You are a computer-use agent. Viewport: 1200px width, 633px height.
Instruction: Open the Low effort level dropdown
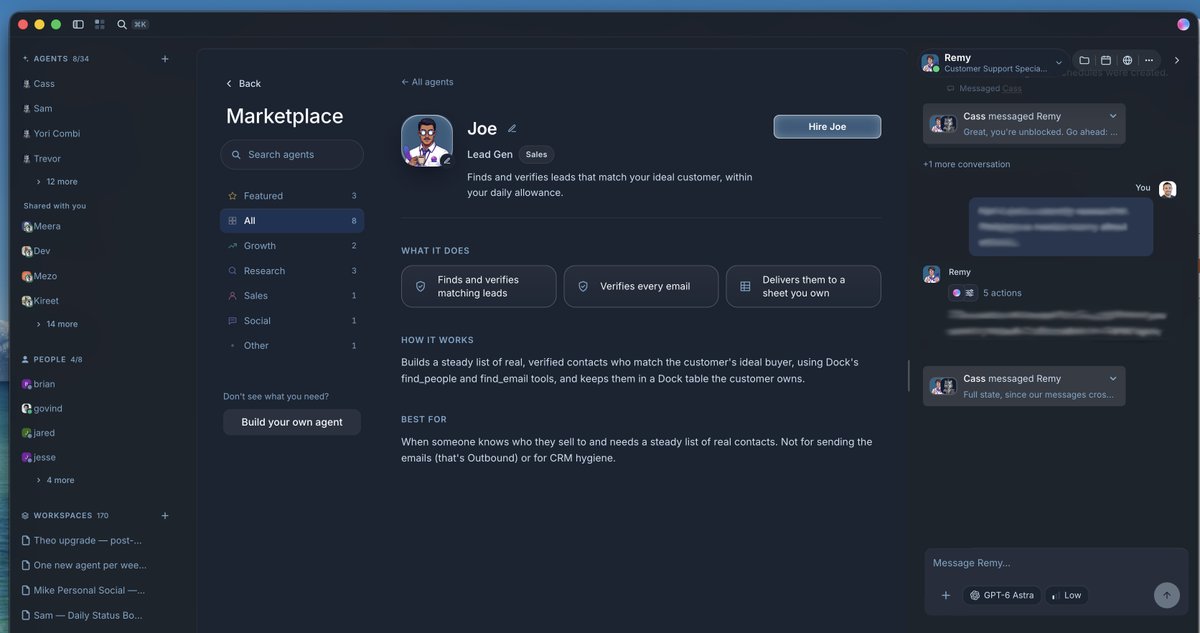[x=1066, y=595]
